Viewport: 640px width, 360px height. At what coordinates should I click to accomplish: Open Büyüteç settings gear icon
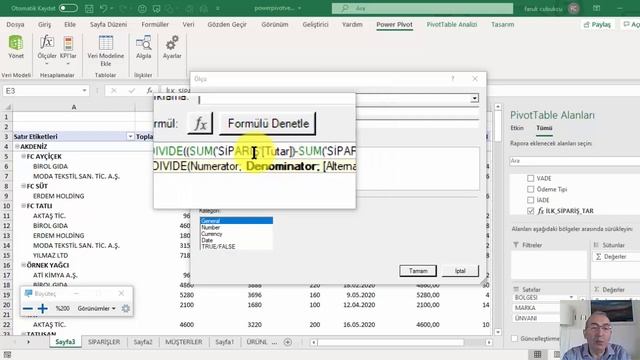point(126,309)
